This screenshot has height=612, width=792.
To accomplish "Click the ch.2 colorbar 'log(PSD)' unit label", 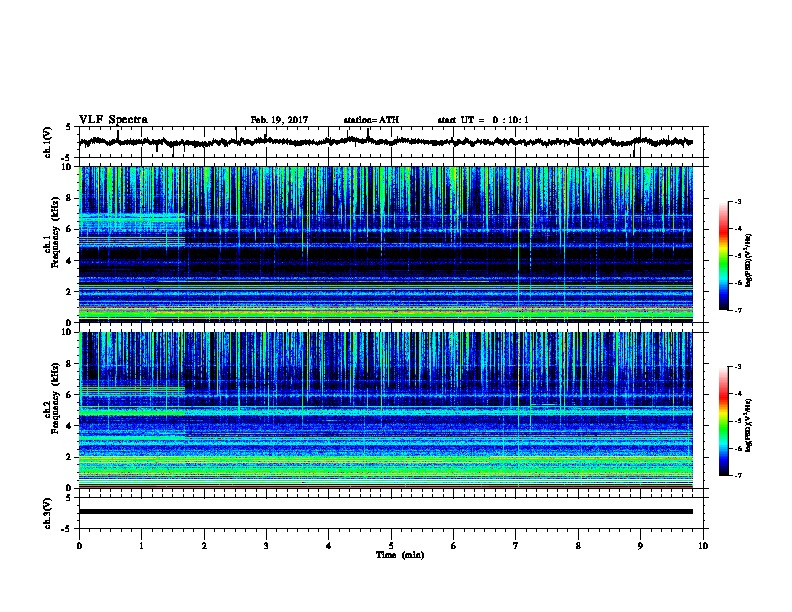I will [748, 426].
